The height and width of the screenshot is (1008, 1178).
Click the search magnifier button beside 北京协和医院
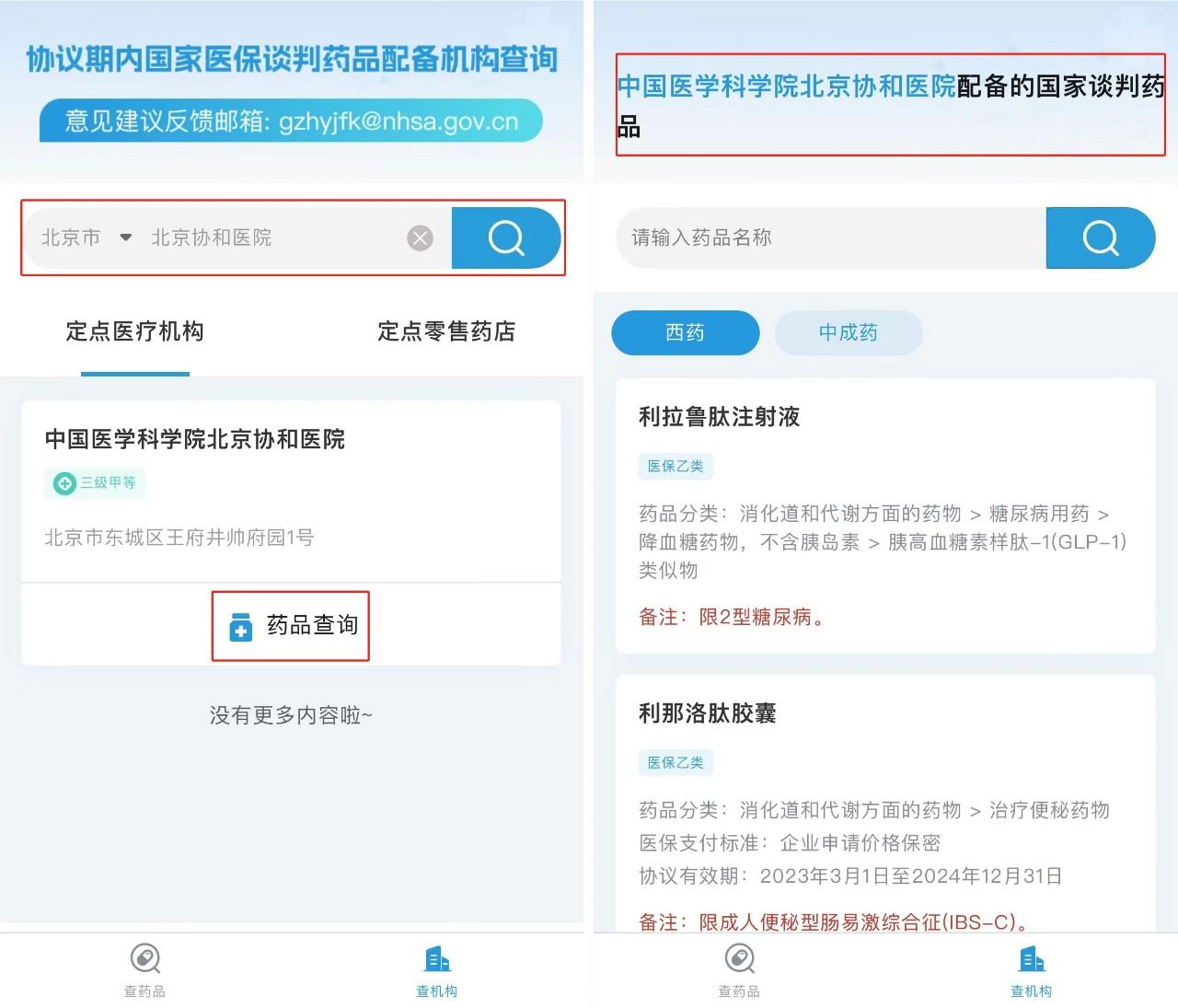click(x=505, y=238)
